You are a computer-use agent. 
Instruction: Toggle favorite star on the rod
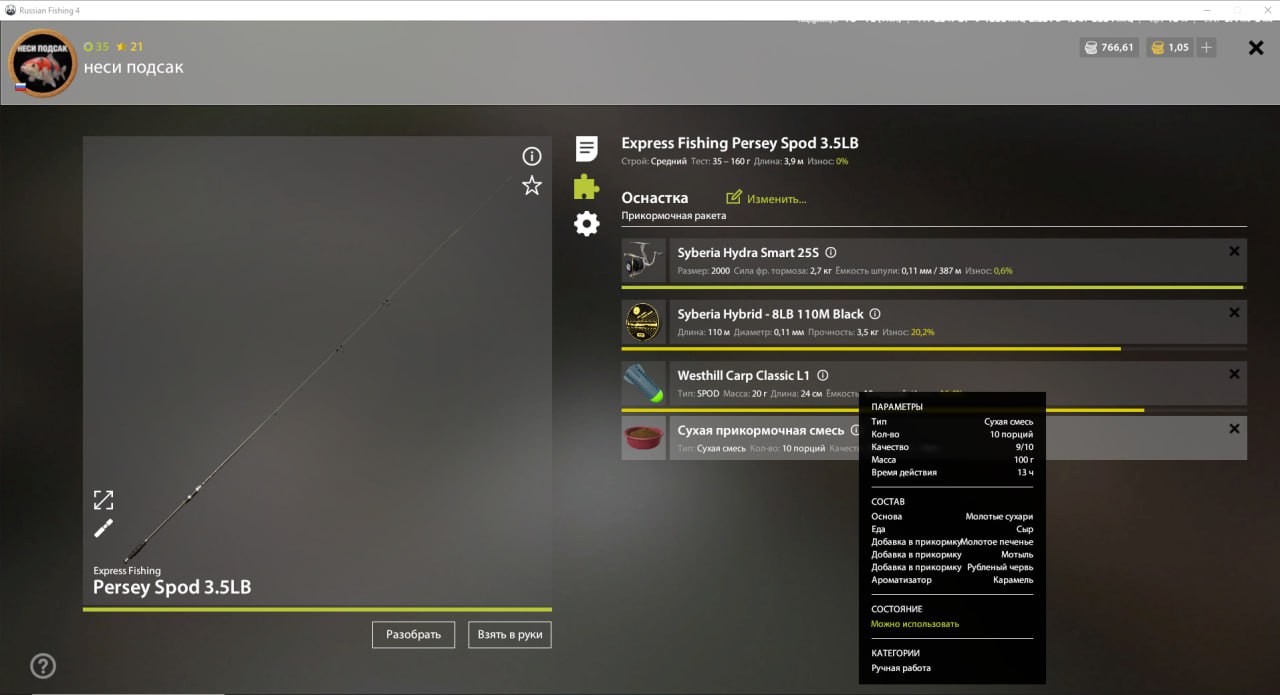[532, 186]
